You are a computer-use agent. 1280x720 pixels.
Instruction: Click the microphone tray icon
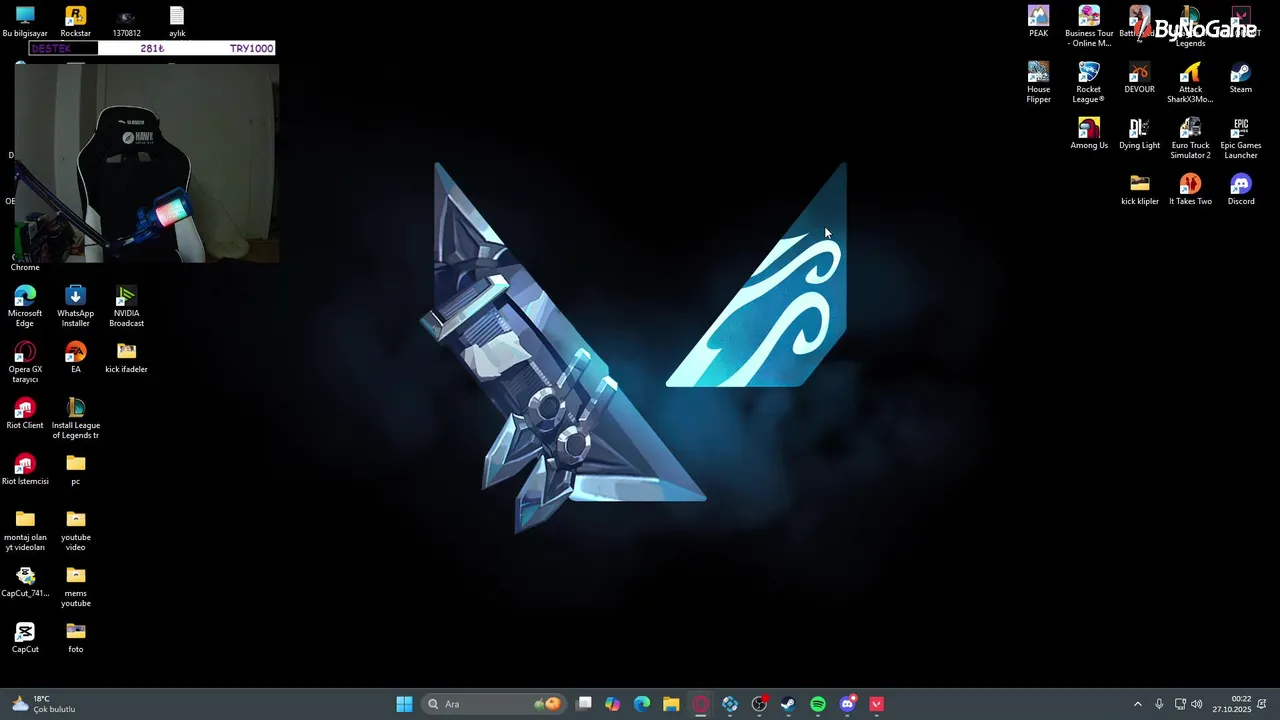[x=1159, y=704]
